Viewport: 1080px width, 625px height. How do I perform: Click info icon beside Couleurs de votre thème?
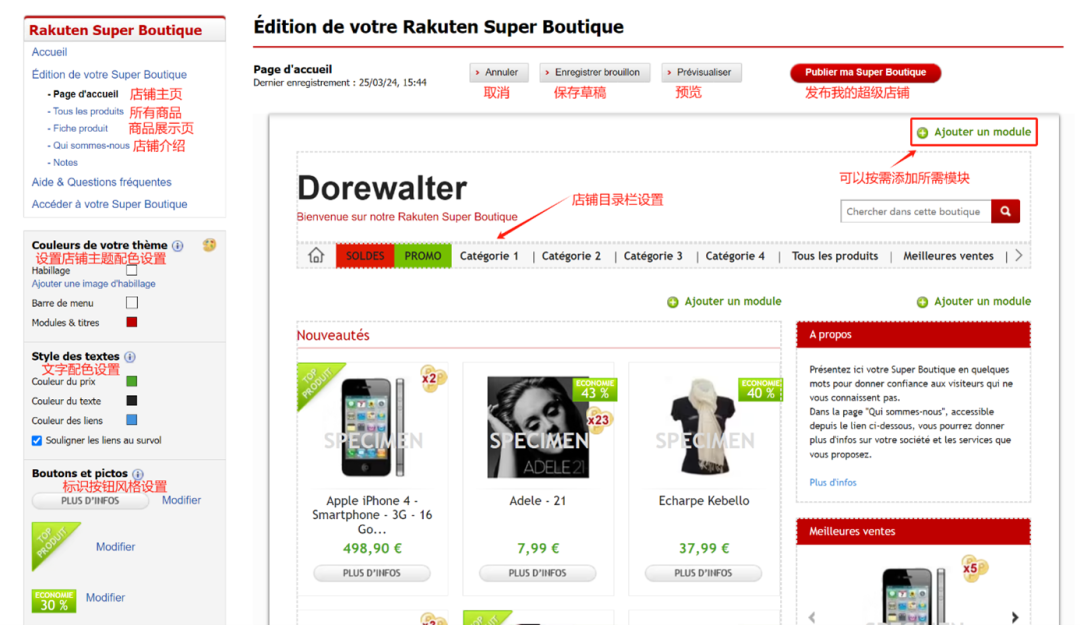coord(178,246)
